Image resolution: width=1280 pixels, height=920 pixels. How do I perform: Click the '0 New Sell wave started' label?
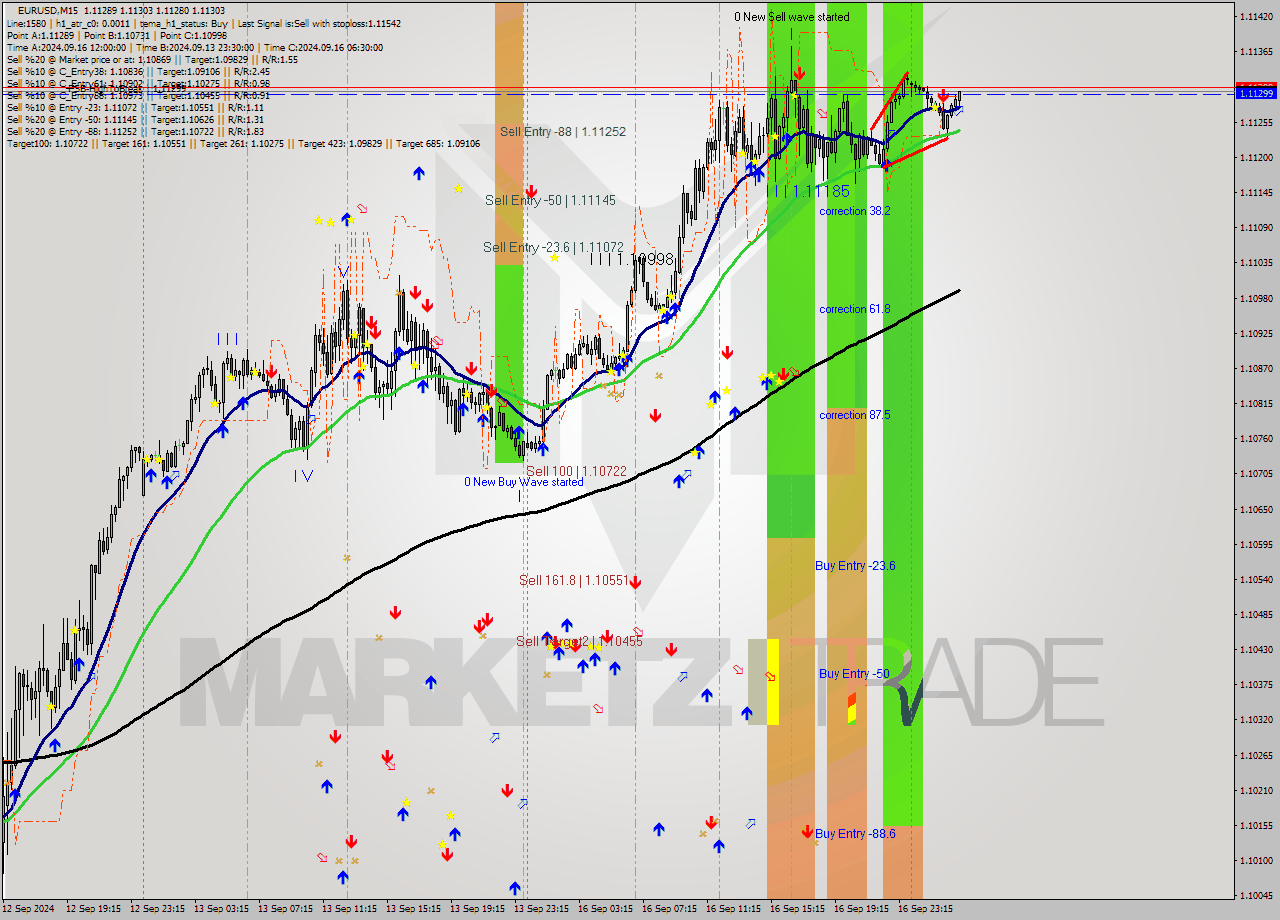click(792, 17)
